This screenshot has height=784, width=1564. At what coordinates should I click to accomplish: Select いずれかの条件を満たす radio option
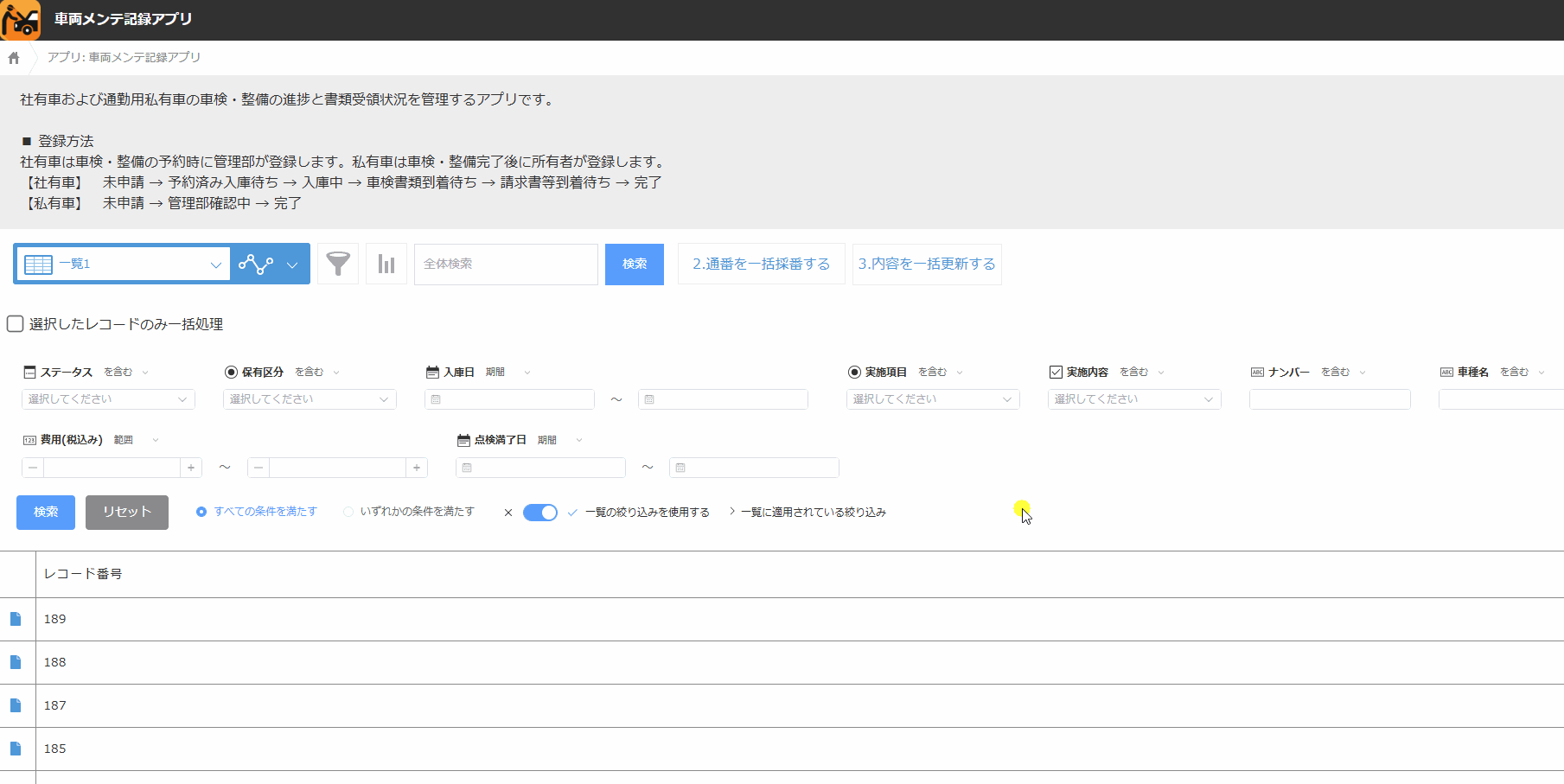click(348, 512)
